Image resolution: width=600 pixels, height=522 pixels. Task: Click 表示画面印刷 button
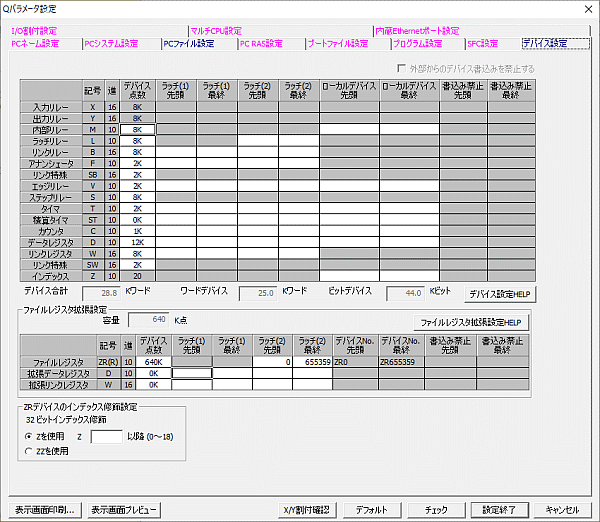point(45,510)
